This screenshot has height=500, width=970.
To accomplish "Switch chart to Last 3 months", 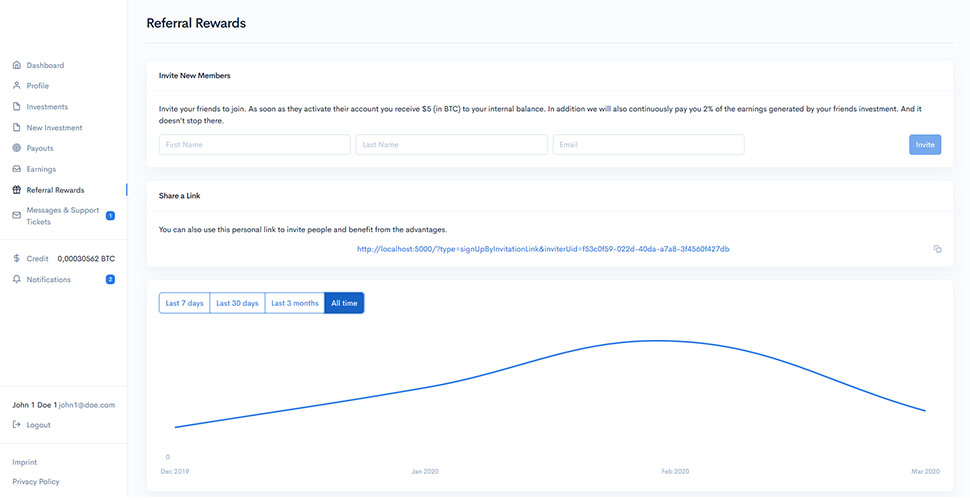I will (x=294, y=303).
